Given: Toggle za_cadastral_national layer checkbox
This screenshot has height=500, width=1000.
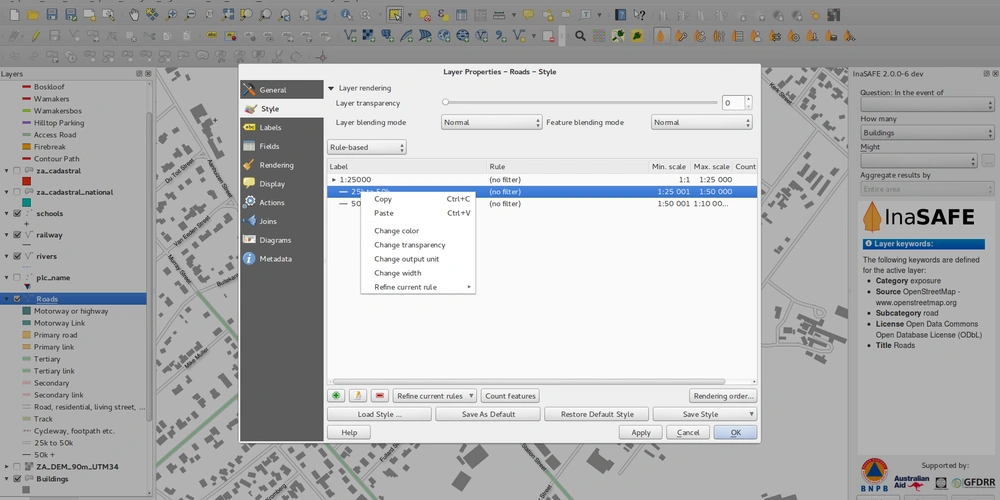Looking at the screenshot, I should pos(17,192).
